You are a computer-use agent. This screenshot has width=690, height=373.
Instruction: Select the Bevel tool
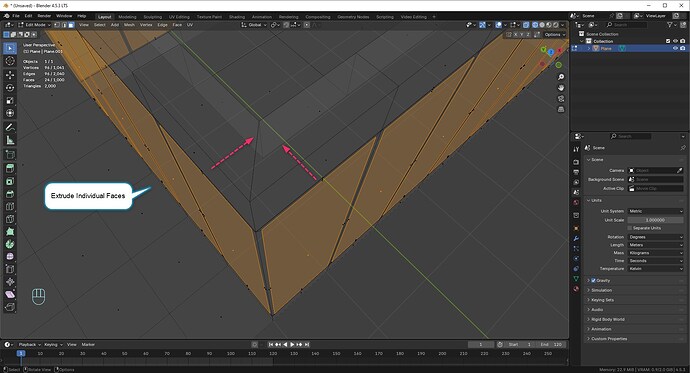pyautogui.click(x=10, y=194)
